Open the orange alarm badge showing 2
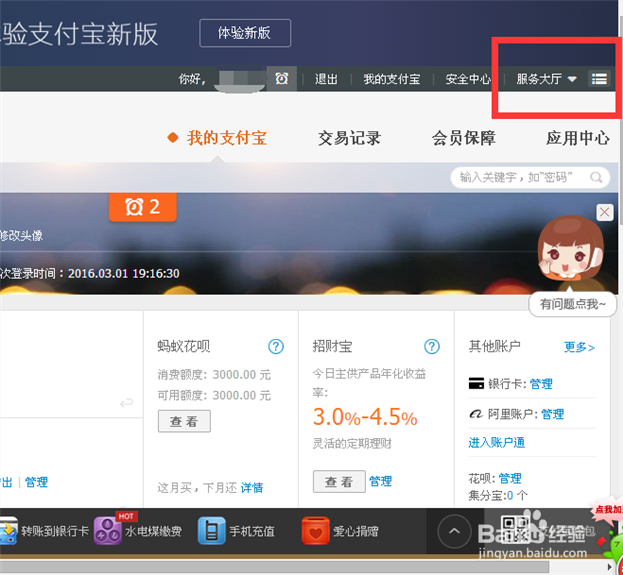 tap(143, 207)
